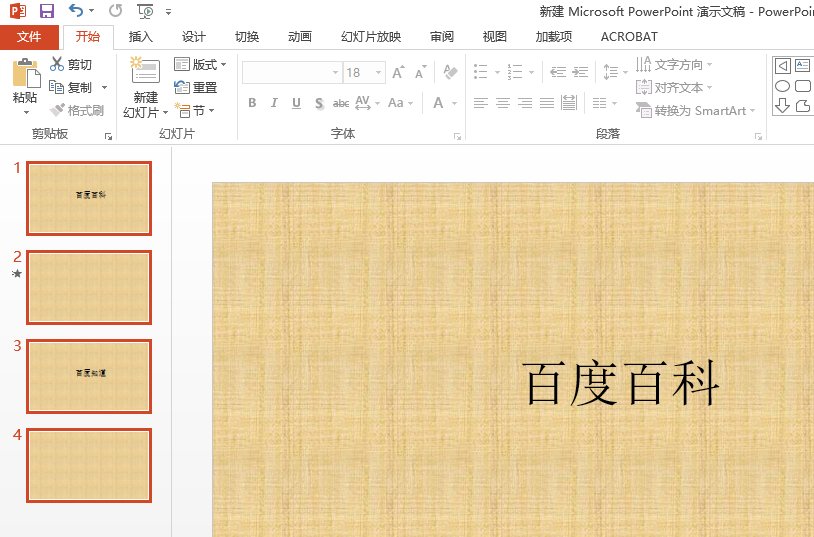Screen dimensions: 814x537
Task: Click 转换为 SmartArt button
Action: (x=695, y=110)
